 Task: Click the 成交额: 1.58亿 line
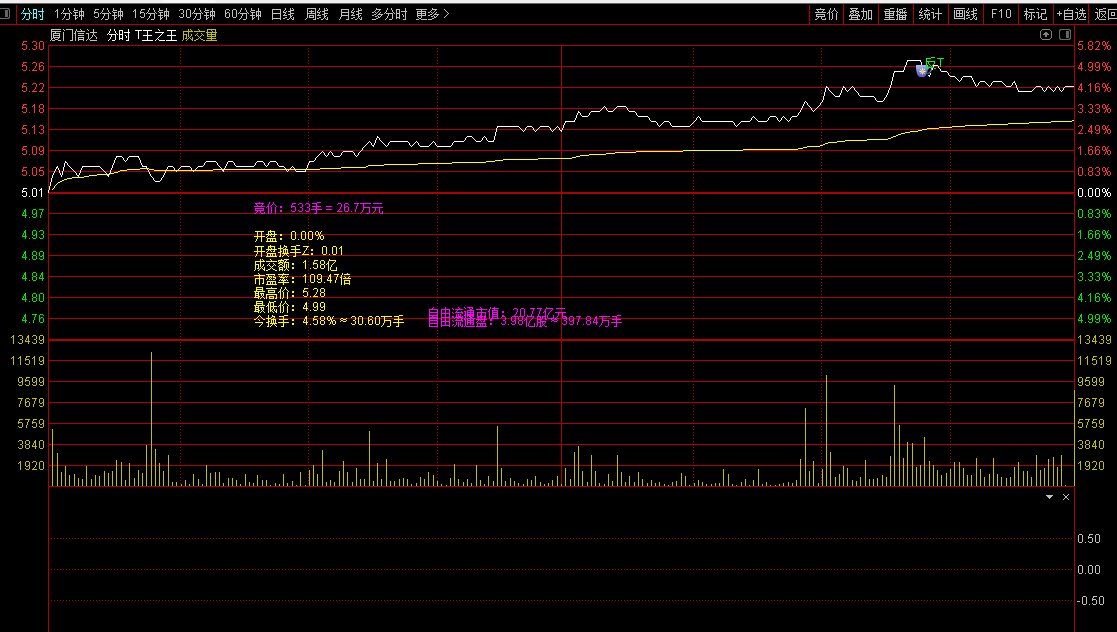point(295,265)
